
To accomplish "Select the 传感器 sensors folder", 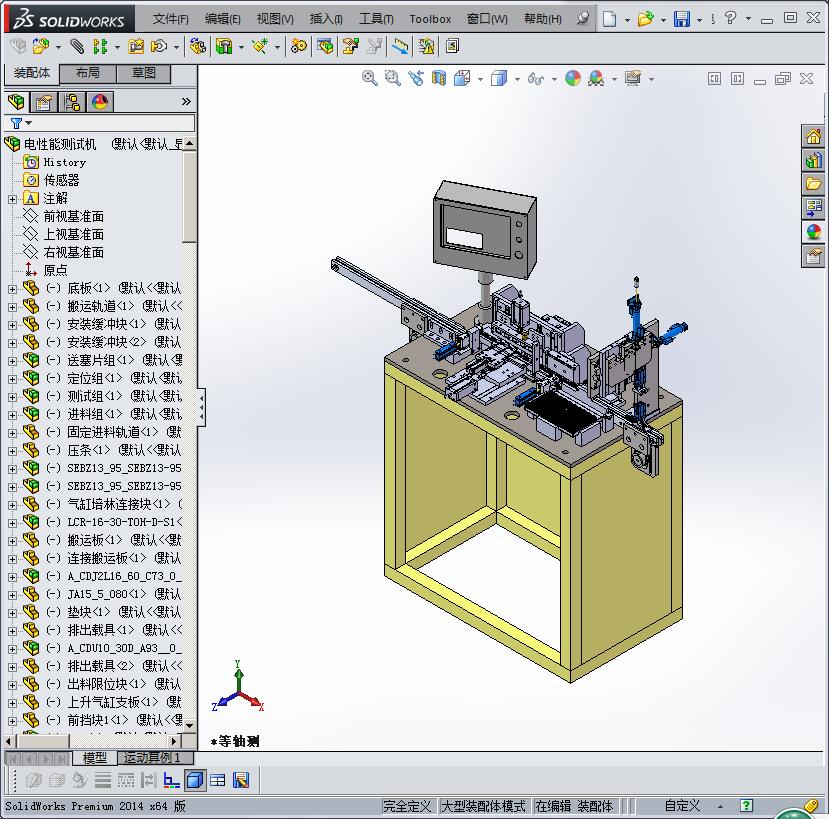I will tap(61, 180).
